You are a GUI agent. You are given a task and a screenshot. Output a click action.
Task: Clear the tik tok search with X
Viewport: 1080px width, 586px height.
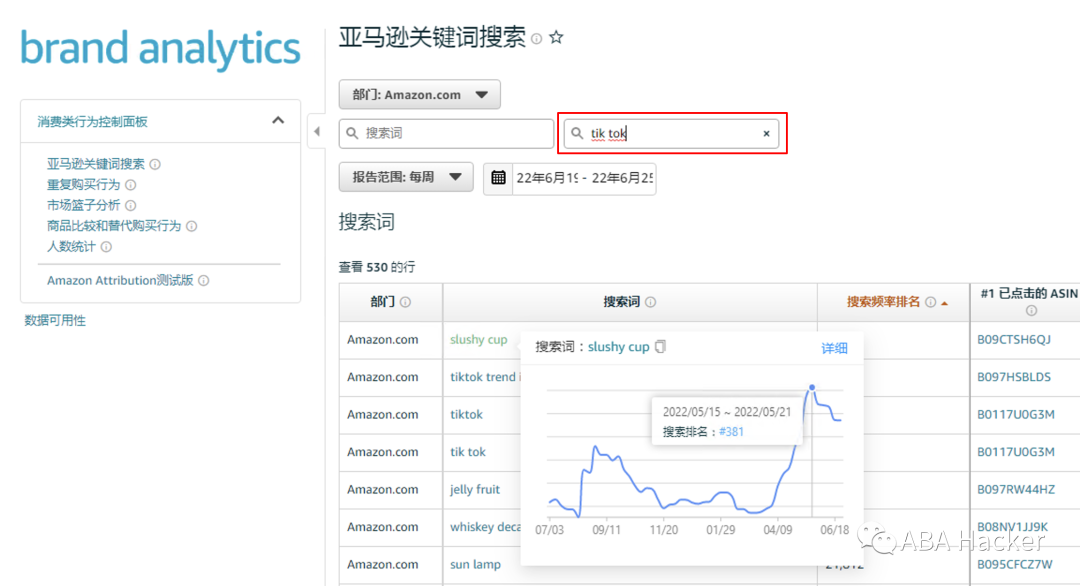tap(766, 134)
